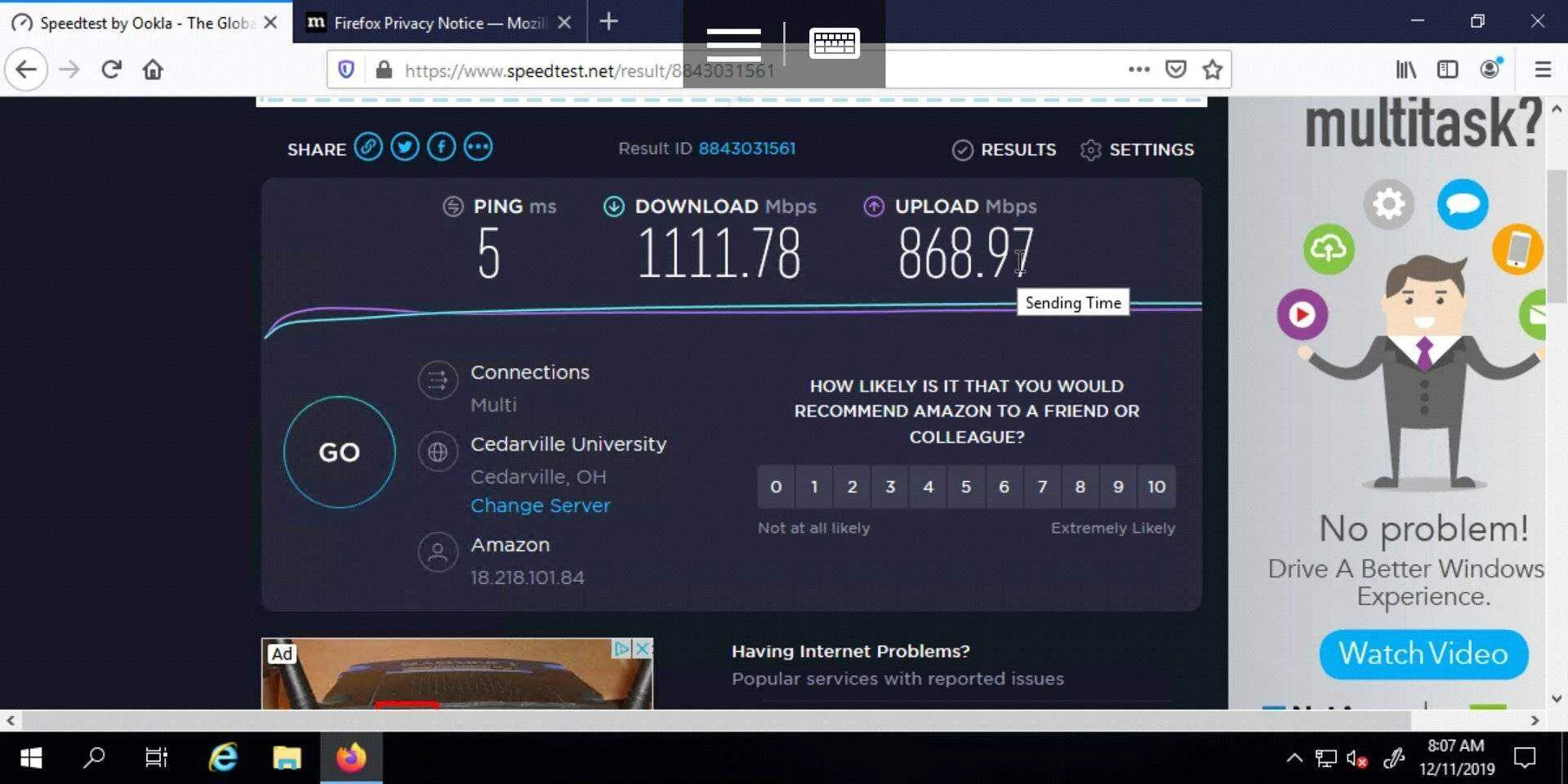Rate recommendation score 5

pyautogui.click(x=966, y=487)
